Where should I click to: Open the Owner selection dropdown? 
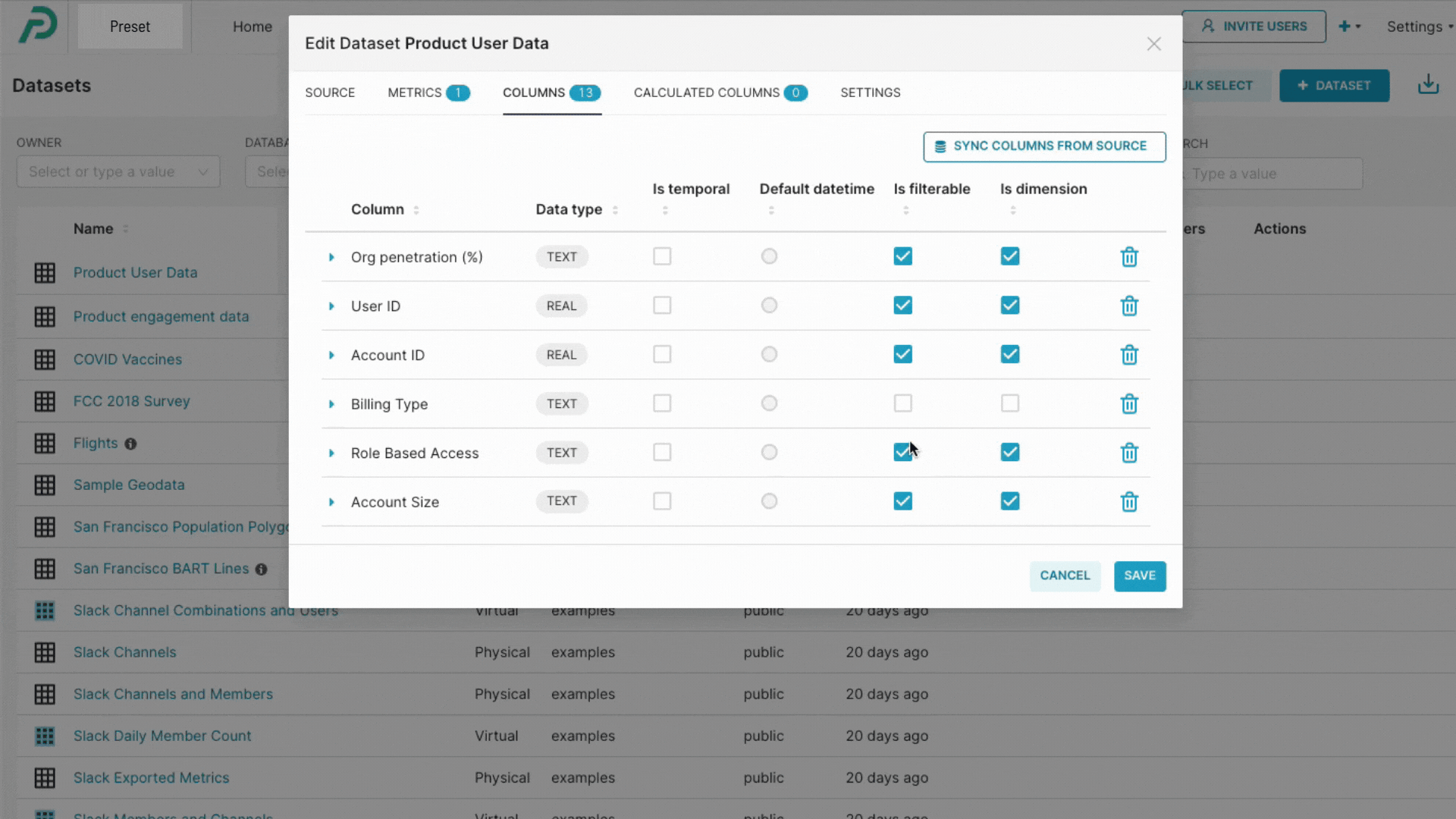pos(118,171)
